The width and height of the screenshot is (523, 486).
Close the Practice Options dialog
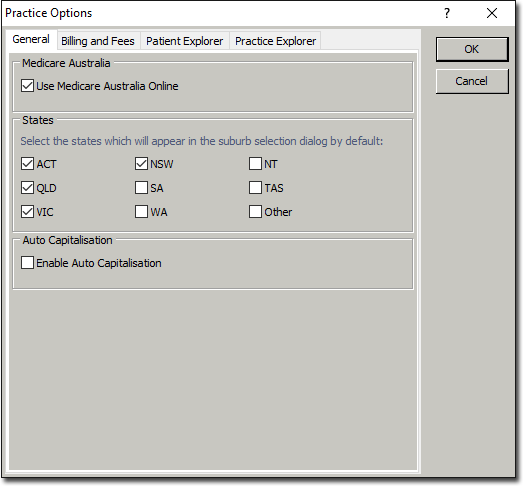tap(492, 13)
